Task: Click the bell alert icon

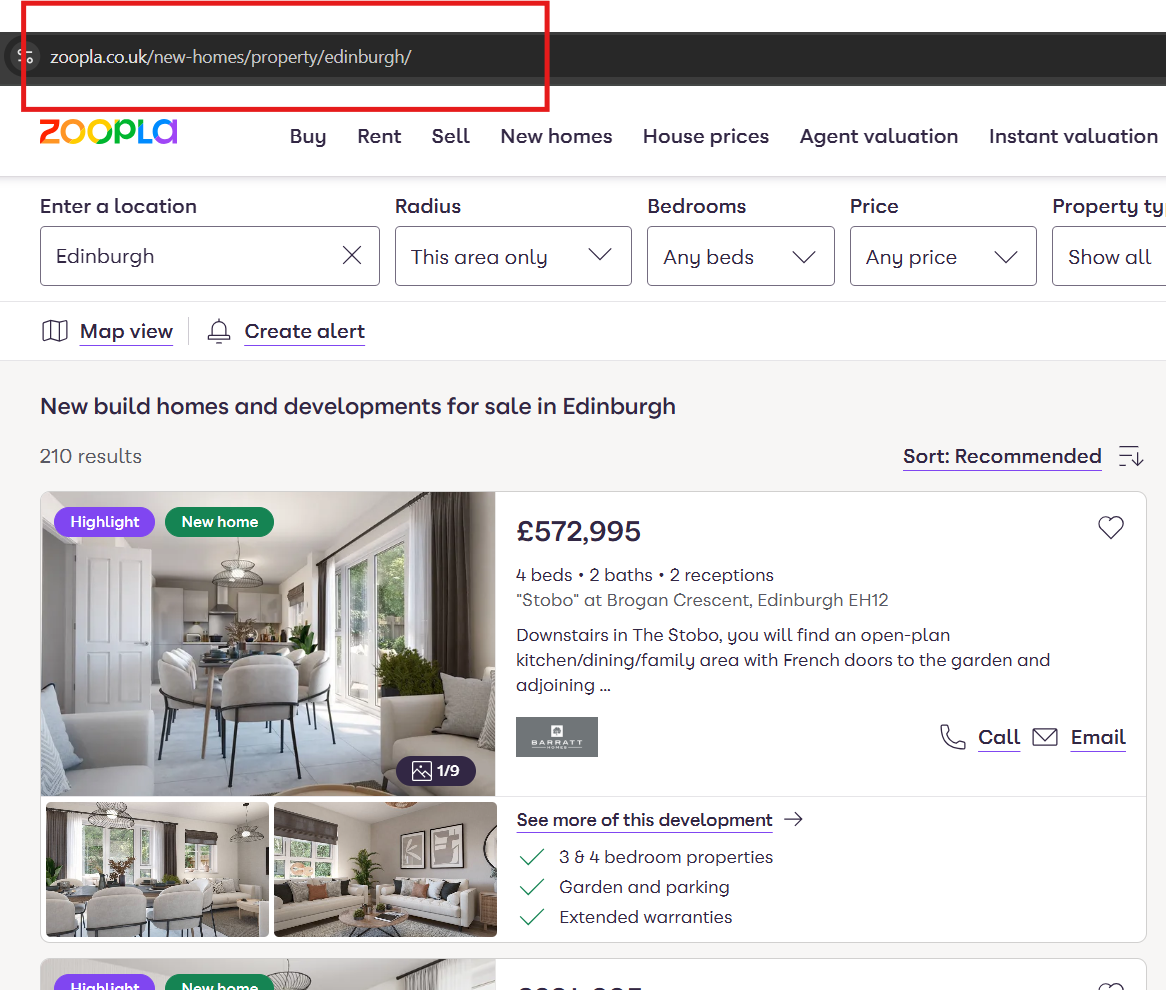Action: point(219,331)
